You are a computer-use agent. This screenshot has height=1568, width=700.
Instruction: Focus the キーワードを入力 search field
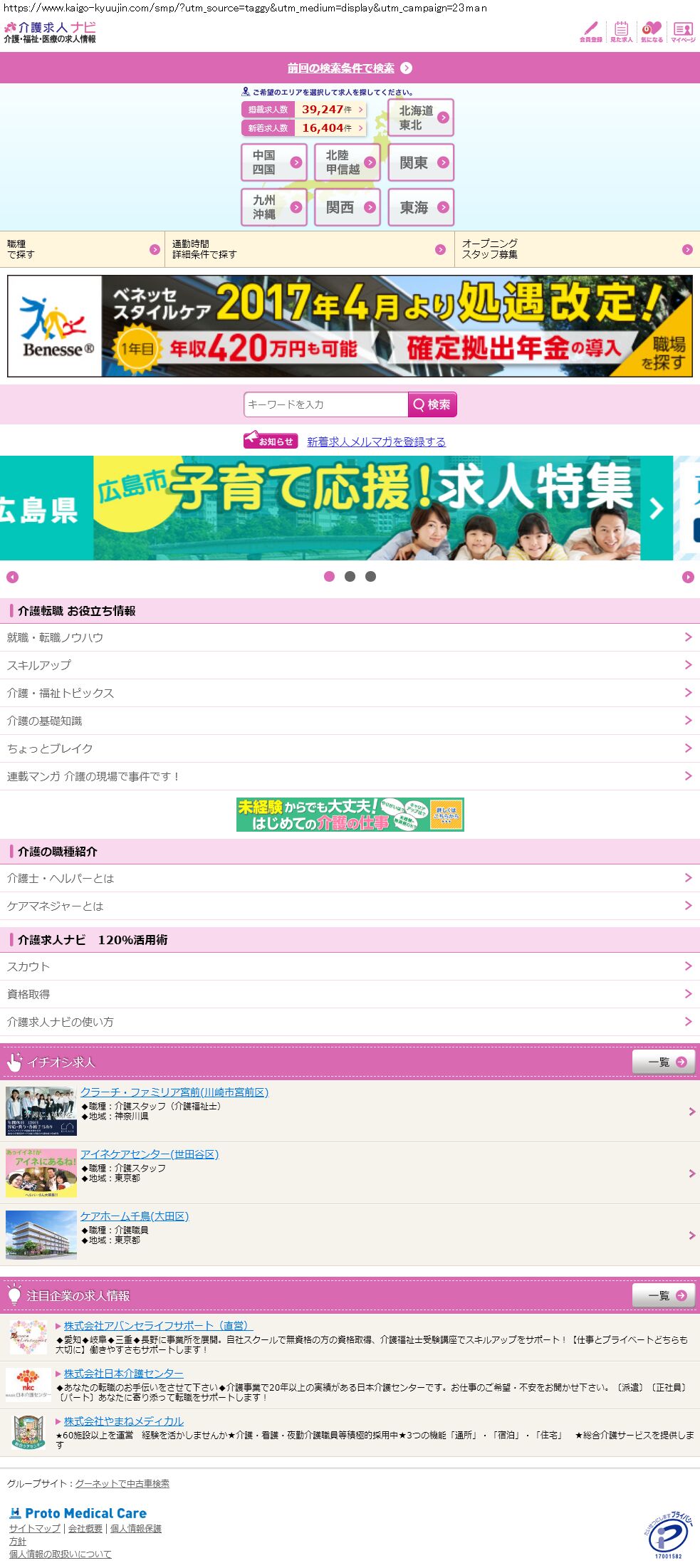pos(325,404)
